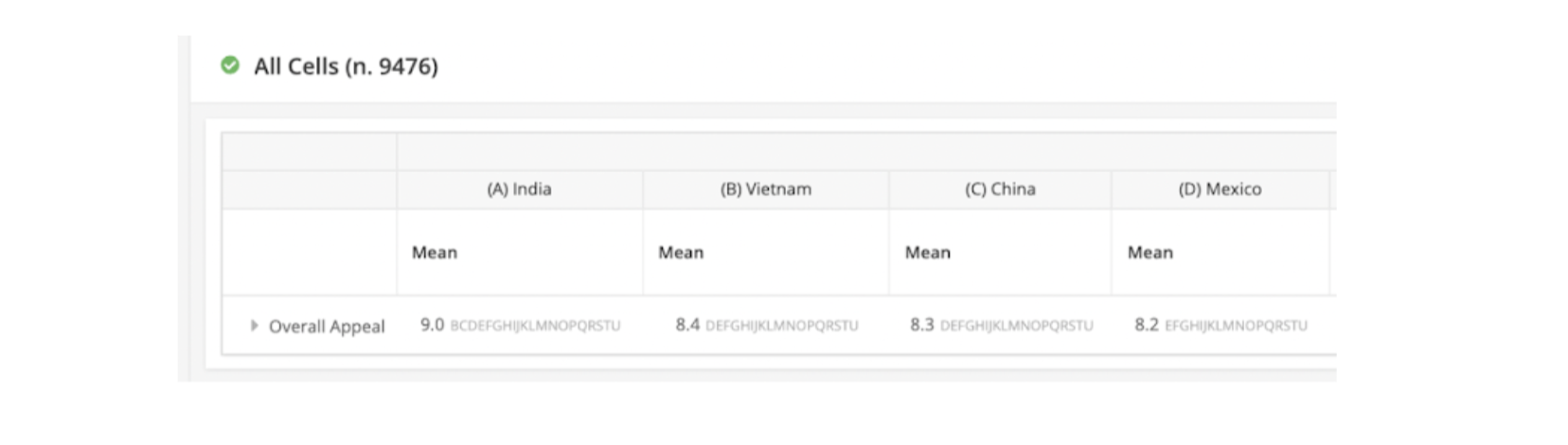This screenshot has height=445, width=1568.
Task: Click the (A) India column header
Action: coord(519,189)
